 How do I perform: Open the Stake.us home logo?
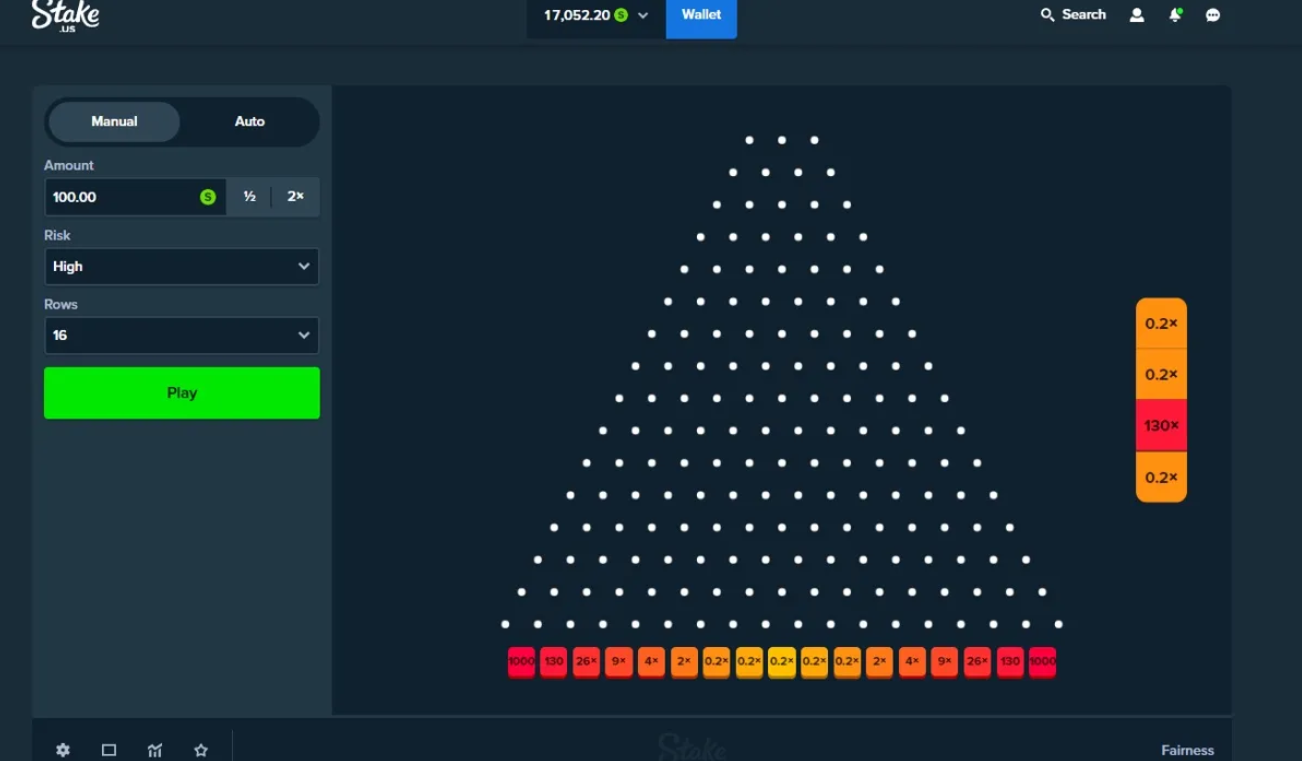pyautogui.click(x=65, y=15)
